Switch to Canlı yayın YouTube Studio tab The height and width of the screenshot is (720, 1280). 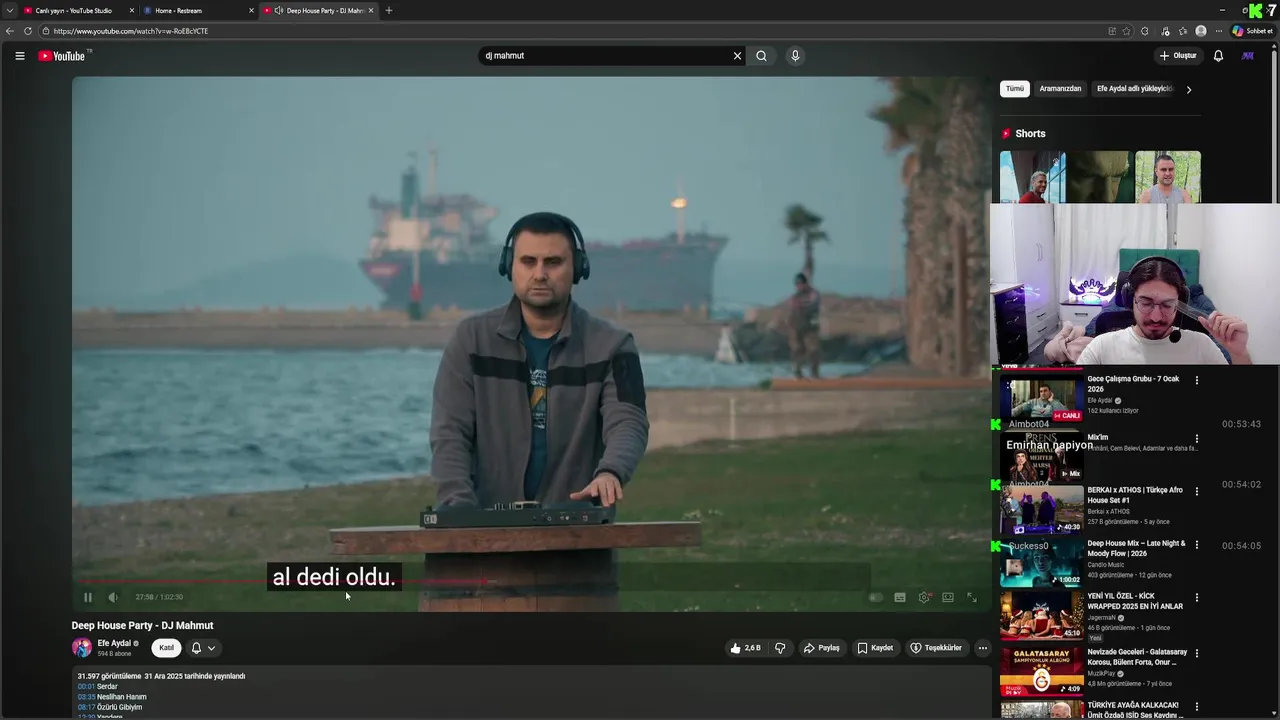point(78,10)
